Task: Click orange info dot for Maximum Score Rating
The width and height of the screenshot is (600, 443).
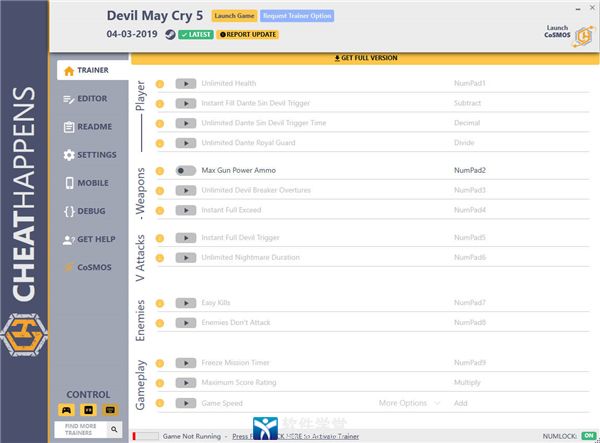Action: pyautogui.click(x=160, y=383)
